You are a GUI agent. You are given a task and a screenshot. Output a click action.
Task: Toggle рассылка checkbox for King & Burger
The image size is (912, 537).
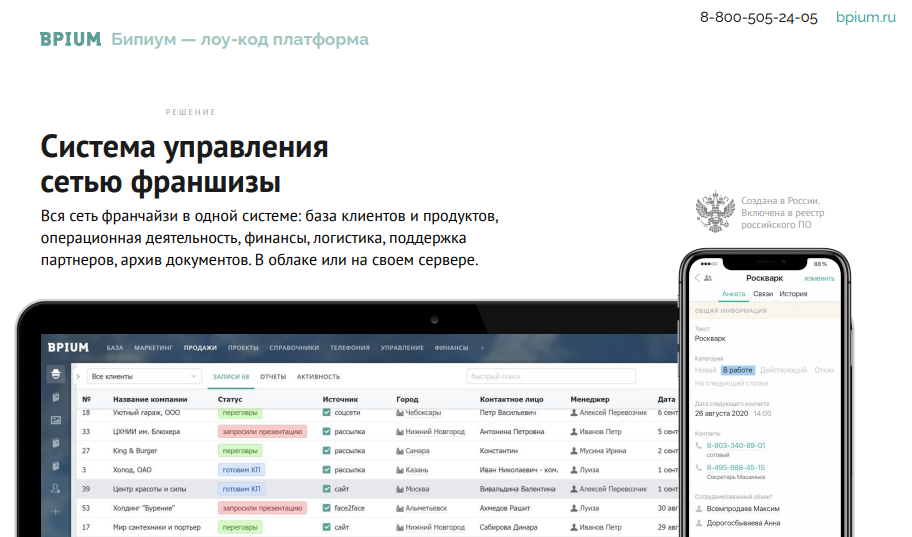(x=326, y=451)
